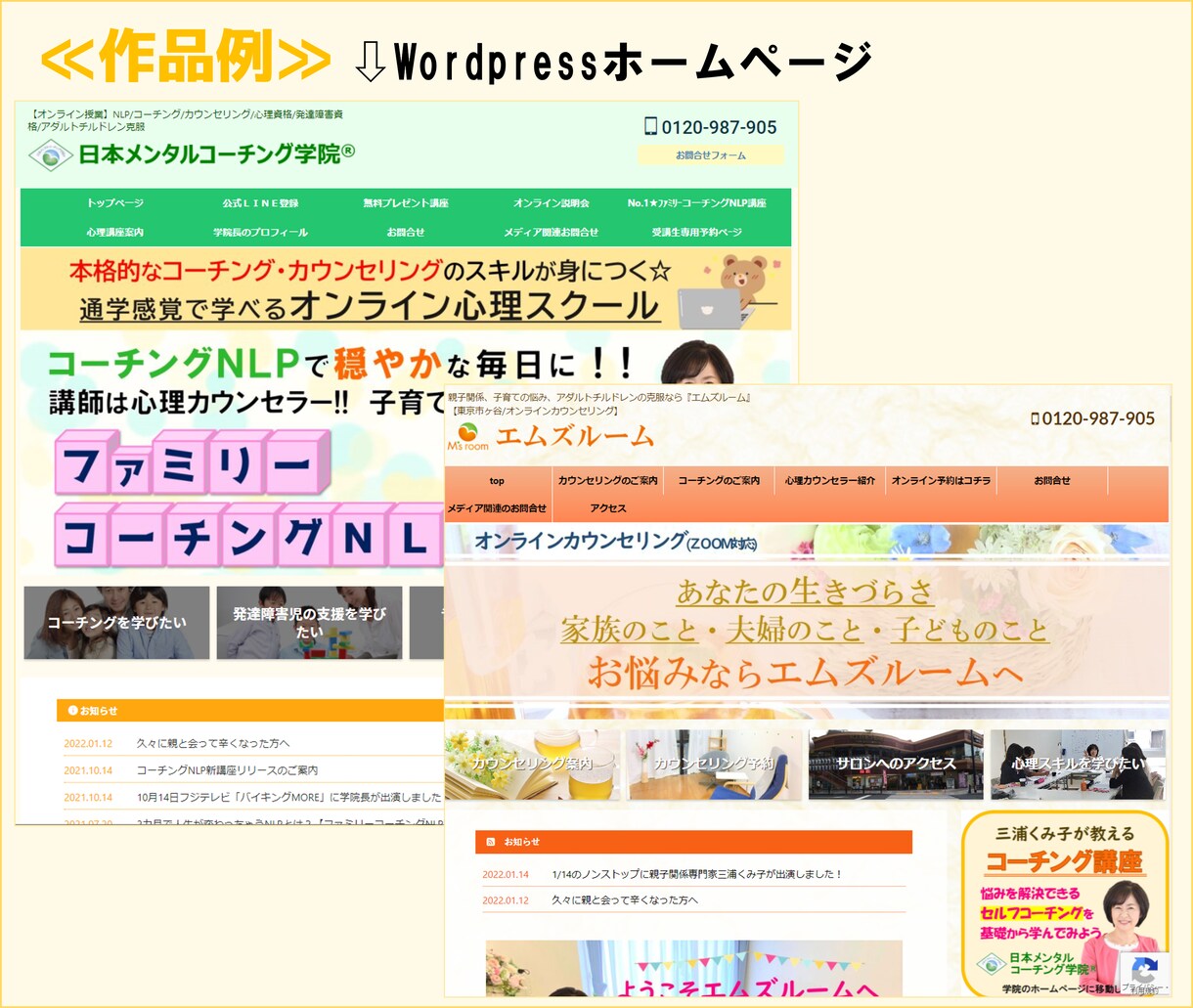
Task: Select 心理講座案内 in the green menu
Action: [x=115, y=233]
